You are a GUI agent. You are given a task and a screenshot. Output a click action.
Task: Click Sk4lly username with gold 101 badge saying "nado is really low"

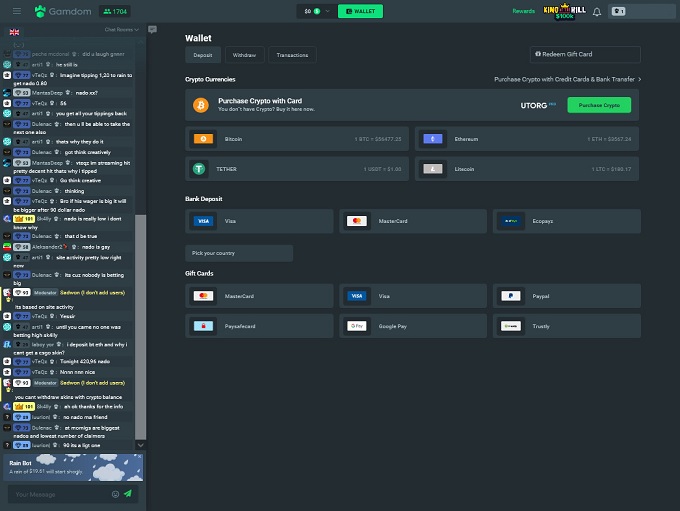[44, 219]
